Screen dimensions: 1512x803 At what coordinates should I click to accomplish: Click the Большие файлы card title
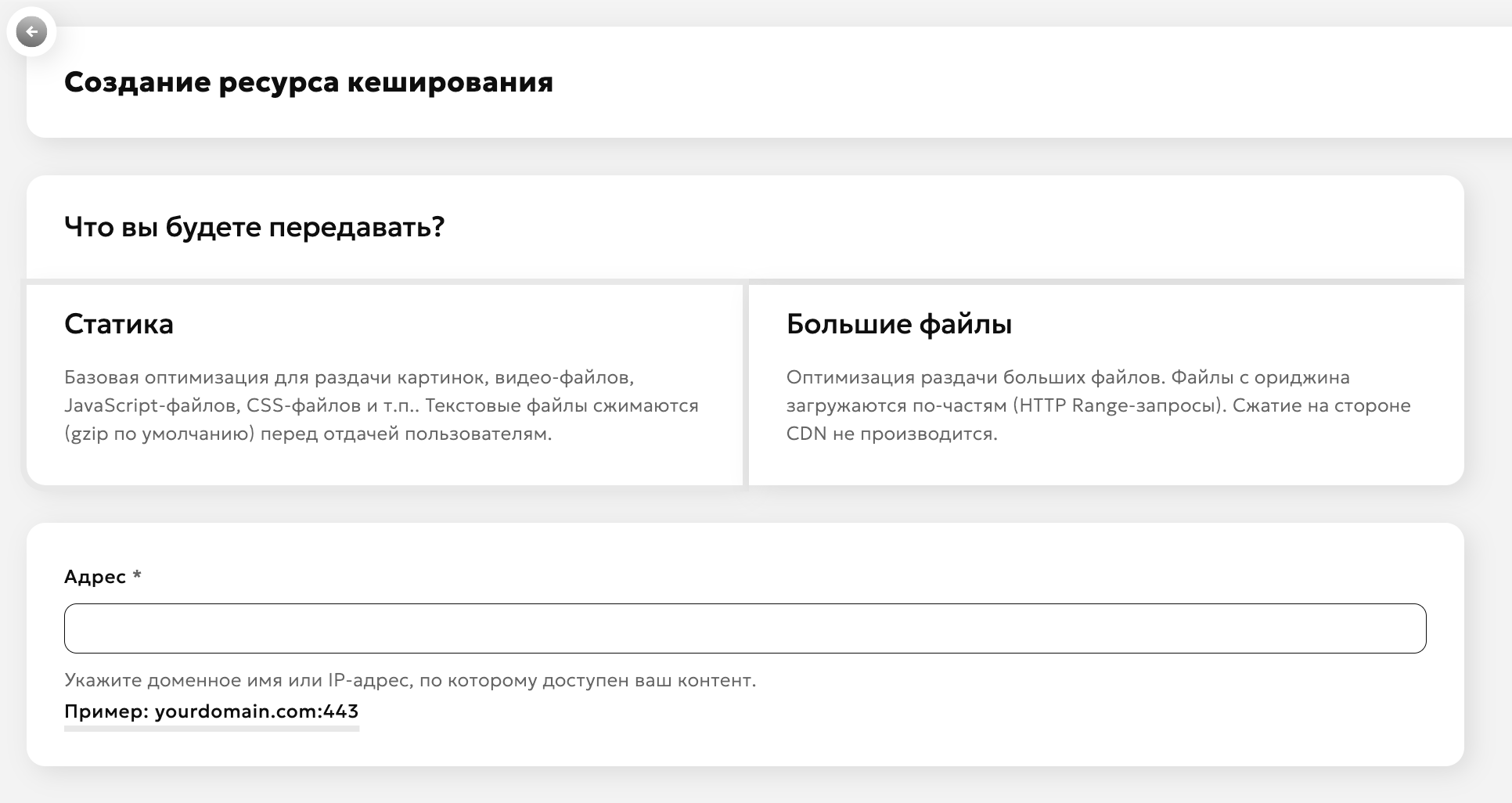898,324
